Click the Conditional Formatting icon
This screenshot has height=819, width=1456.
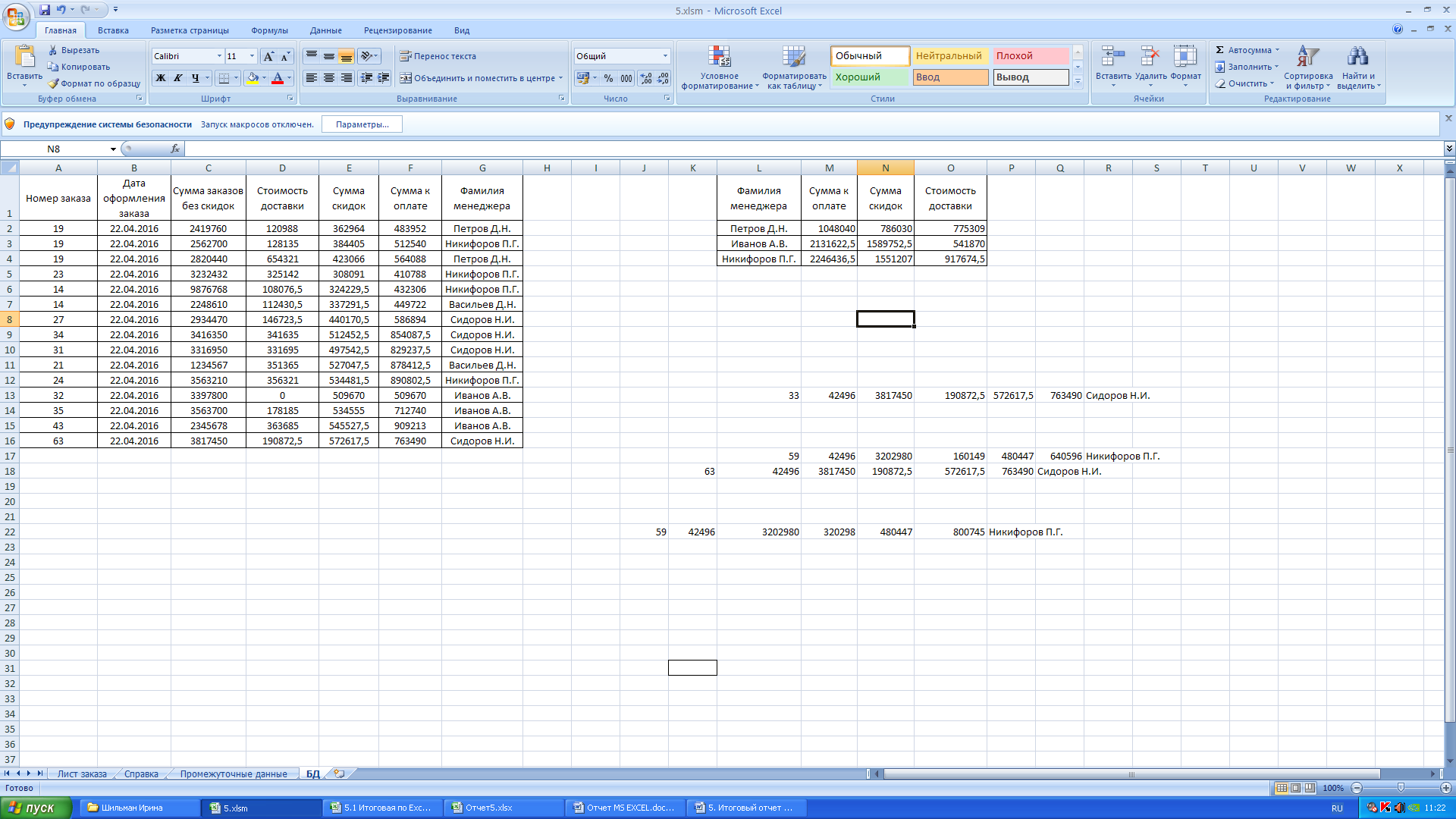pos(719,57)
